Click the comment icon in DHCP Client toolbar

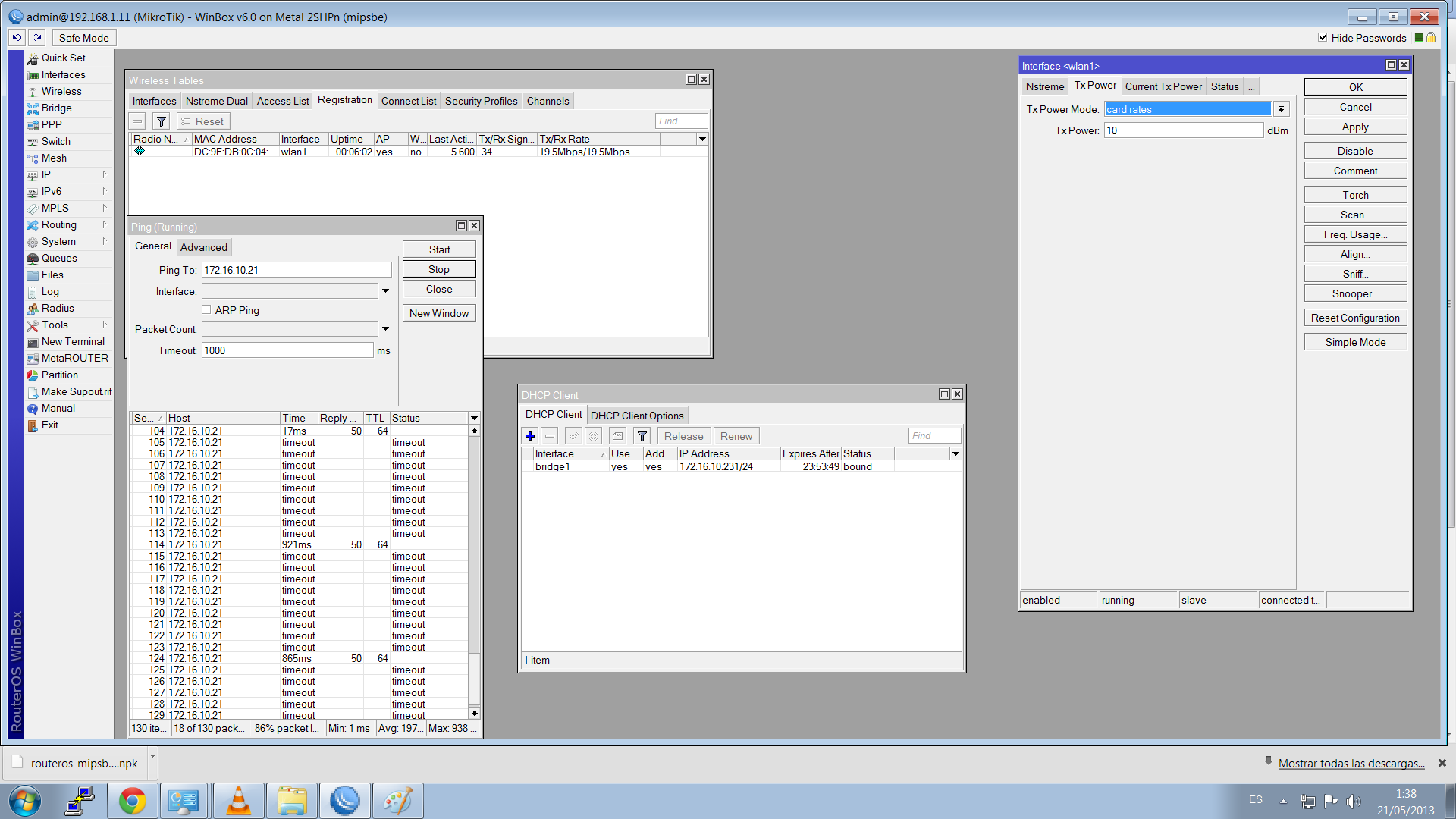(x=617, y=436)
